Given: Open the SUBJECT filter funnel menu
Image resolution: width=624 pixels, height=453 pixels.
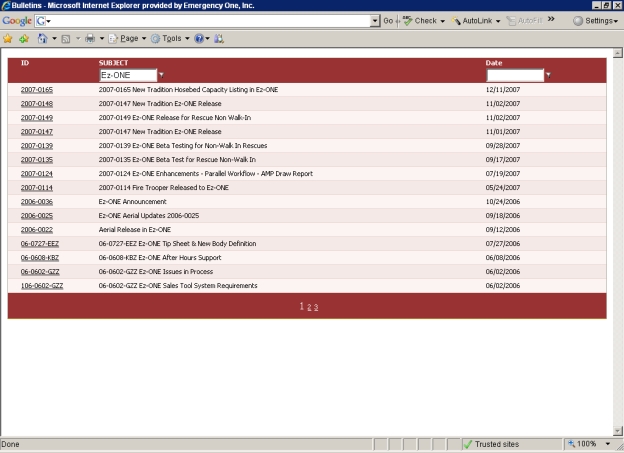Looking at the screenshot, I should coord(161,75).
